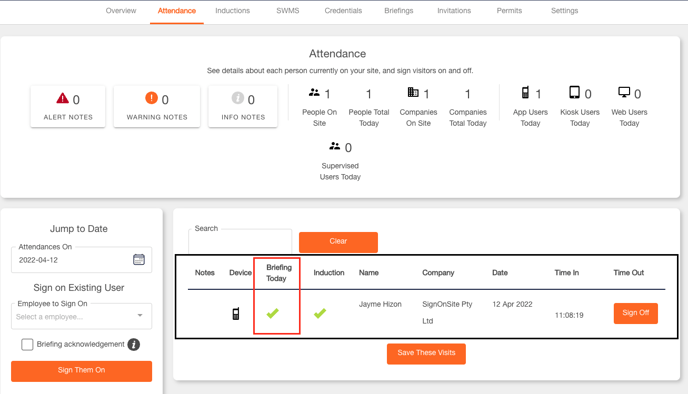688x394 pixels.
Task: Switch to the Inductions tab
Action: click(x=233, y=11)
